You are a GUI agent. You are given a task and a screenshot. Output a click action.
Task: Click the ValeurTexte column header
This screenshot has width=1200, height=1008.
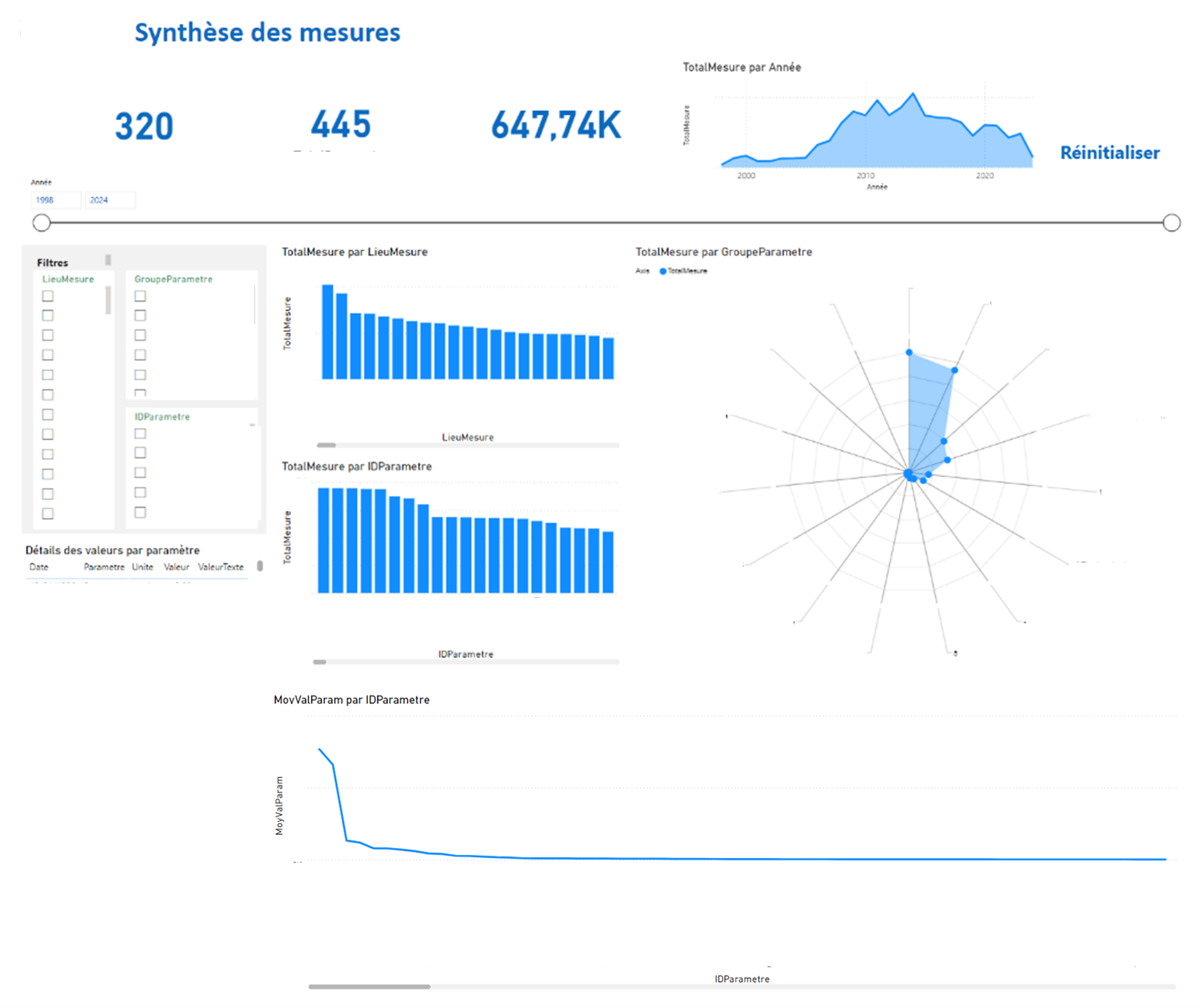click(x=220, y=567)
